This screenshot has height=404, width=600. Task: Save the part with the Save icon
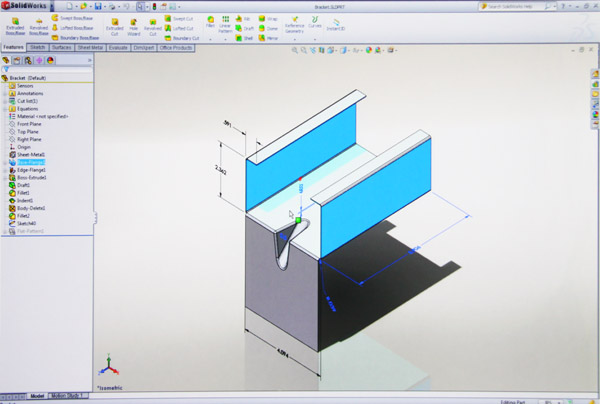tap(98, 6)
